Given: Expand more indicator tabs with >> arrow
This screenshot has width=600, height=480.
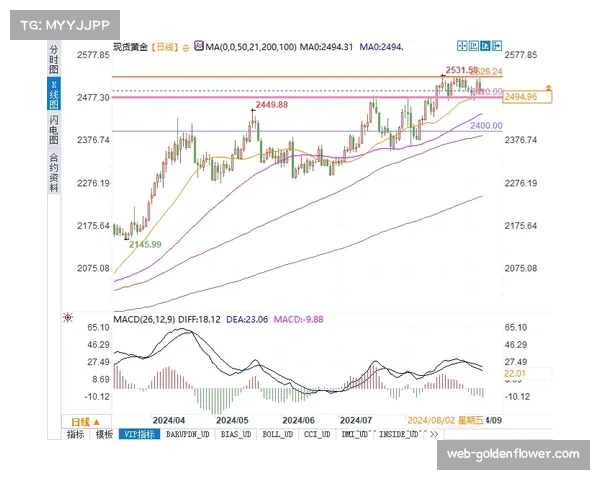Looking at the screenshot, I should pyautogui.click(x=433, y=435).
